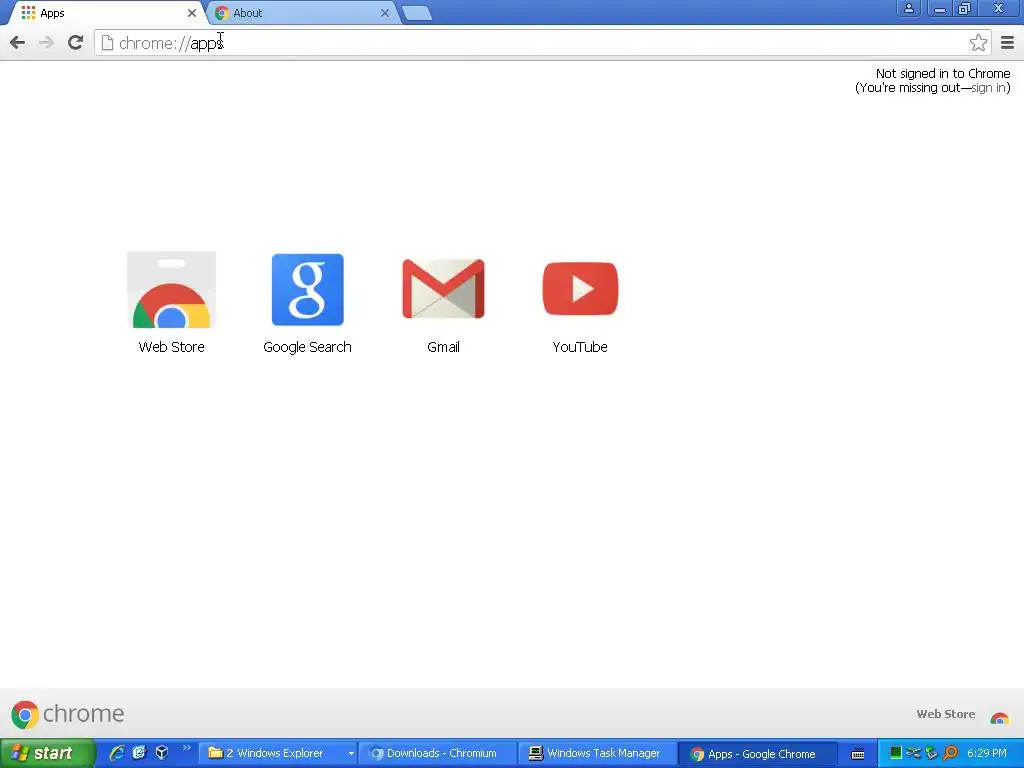Open the Chrome hamburger menu
The image size is (1024, 768).
tap(1007, 43)
